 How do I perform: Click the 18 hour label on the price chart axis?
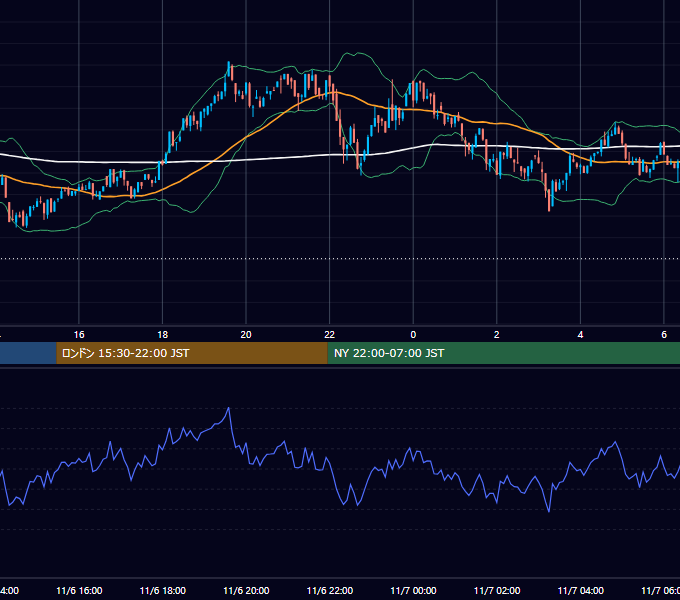tap(163, 335)
